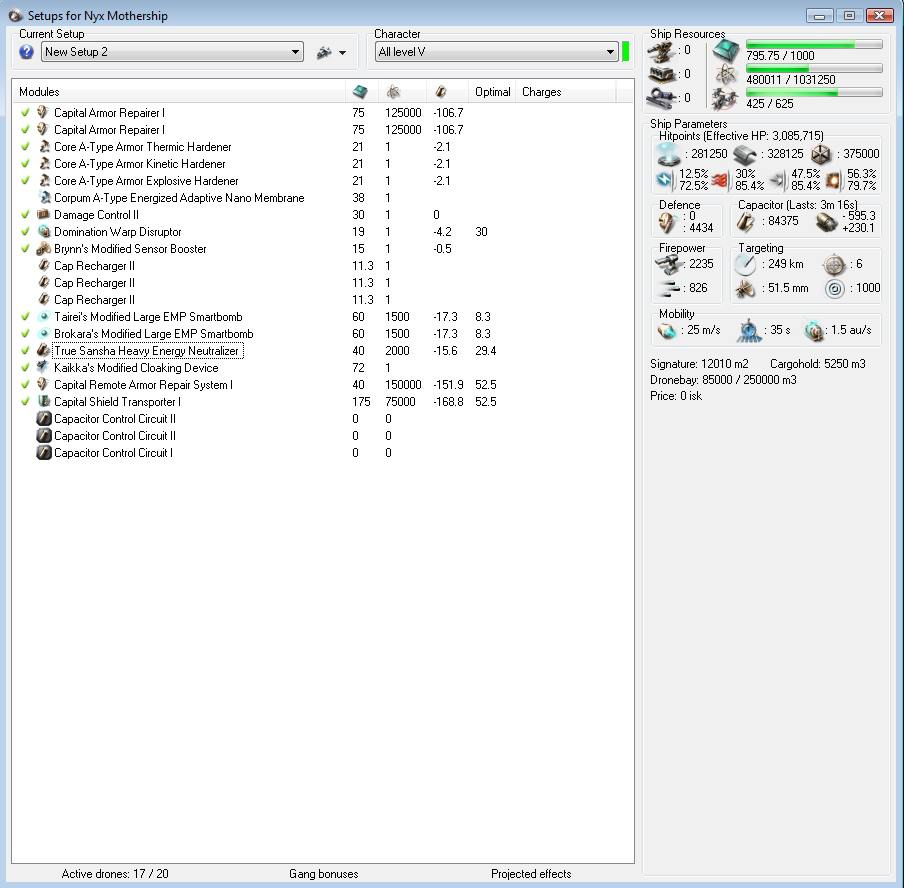Click the calibration bar showing 425 / 625
Screen dimensions: 904x888
pyautogui.click(x=814, y=92)
